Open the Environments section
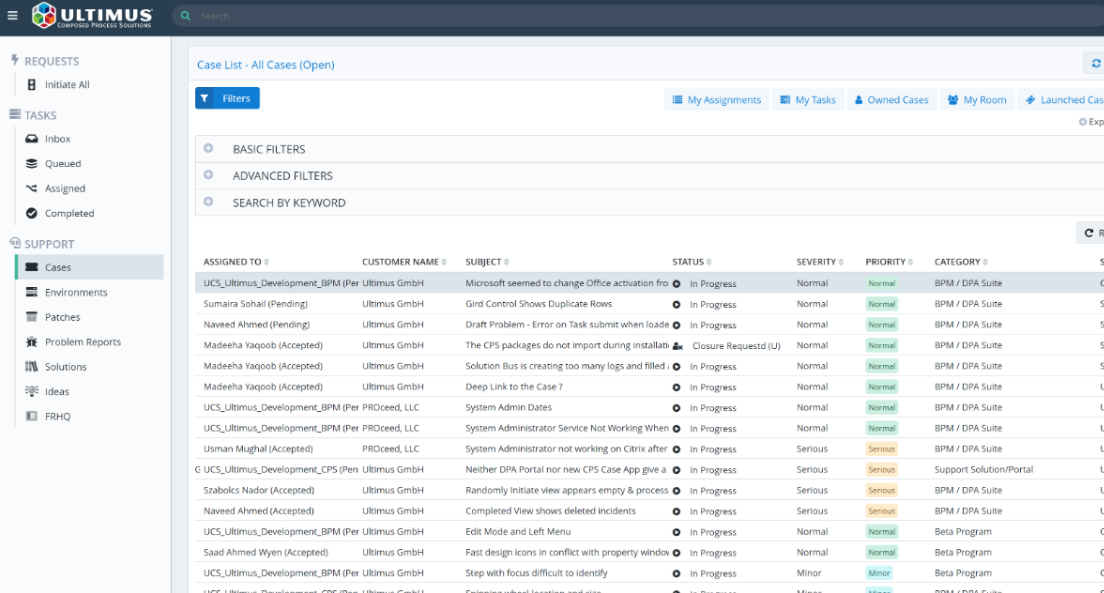The height and width of the screenshot is (593, 1104). 76,292
